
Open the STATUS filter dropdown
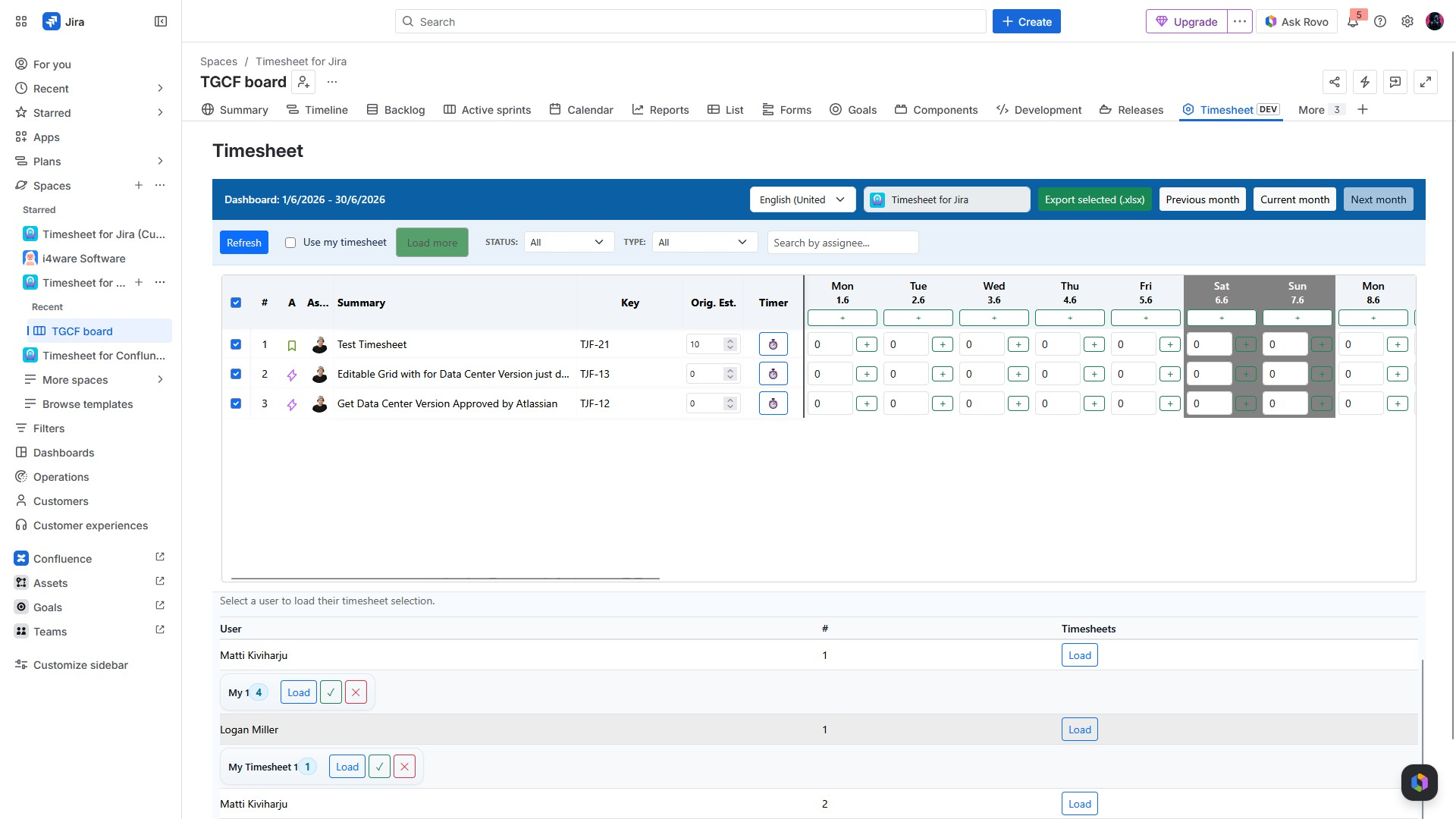coord(569,243)
